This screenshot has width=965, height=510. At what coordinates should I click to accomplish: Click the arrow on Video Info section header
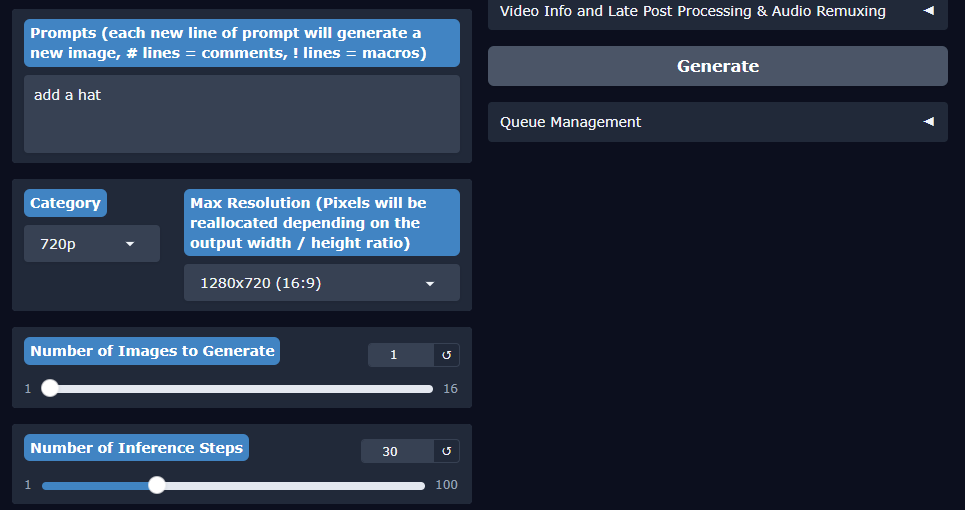(x=928, y=11)
